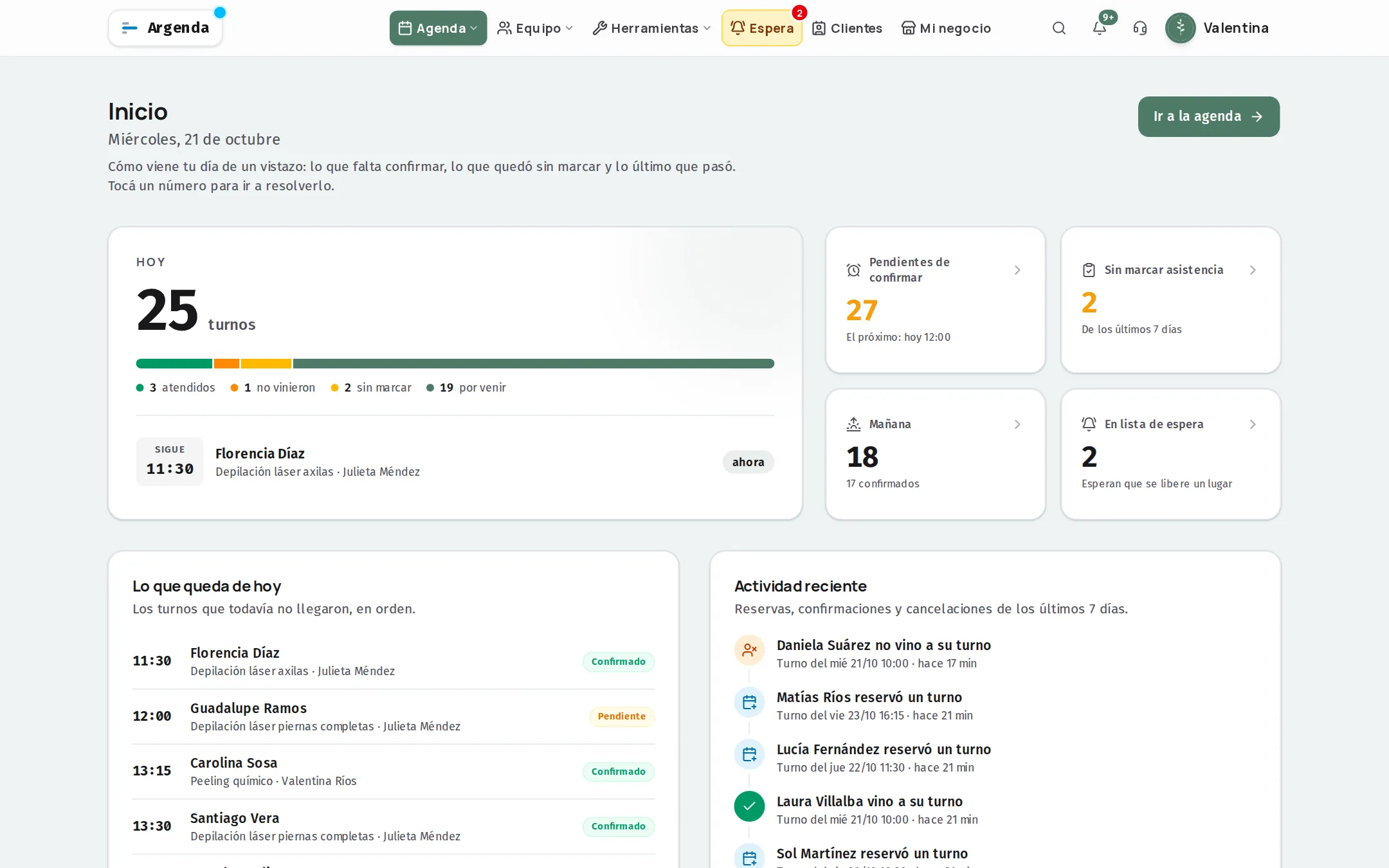Open Pendientes de confirmar chevron arrow

(1017, 270)
